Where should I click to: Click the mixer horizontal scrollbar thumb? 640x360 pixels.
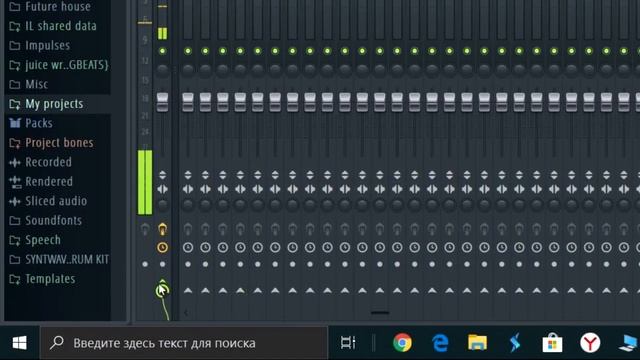point(380,313)
